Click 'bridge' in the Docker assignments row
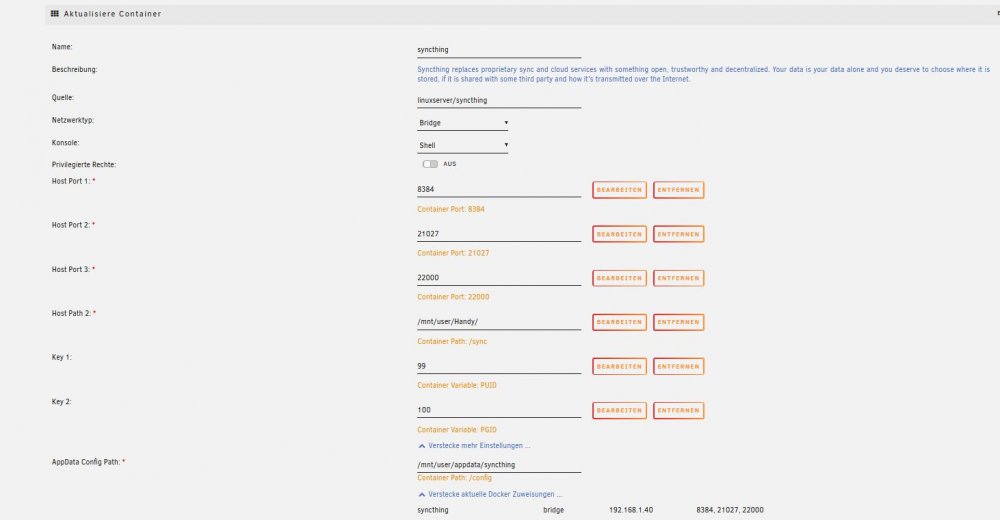This screenshot has width=1000, height=520. 554,510
